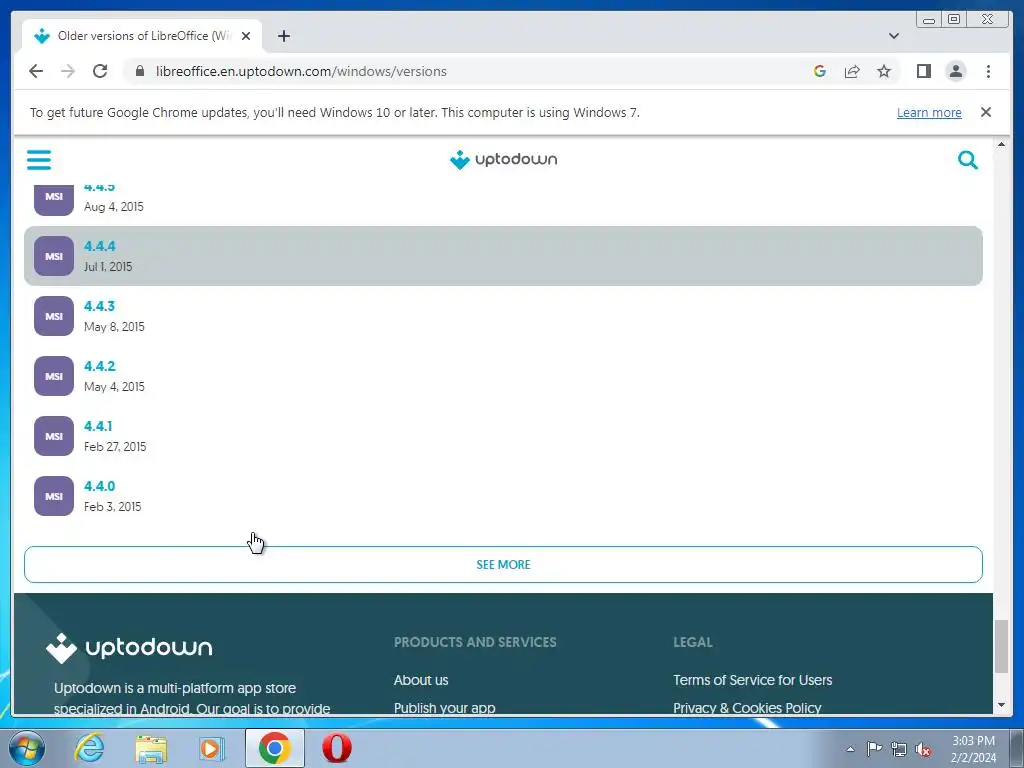Image resolution: width=1024 pixels, height=768 pixels.
Task: Click the date text May 4, 2015
Action: [x=114, y=387]
